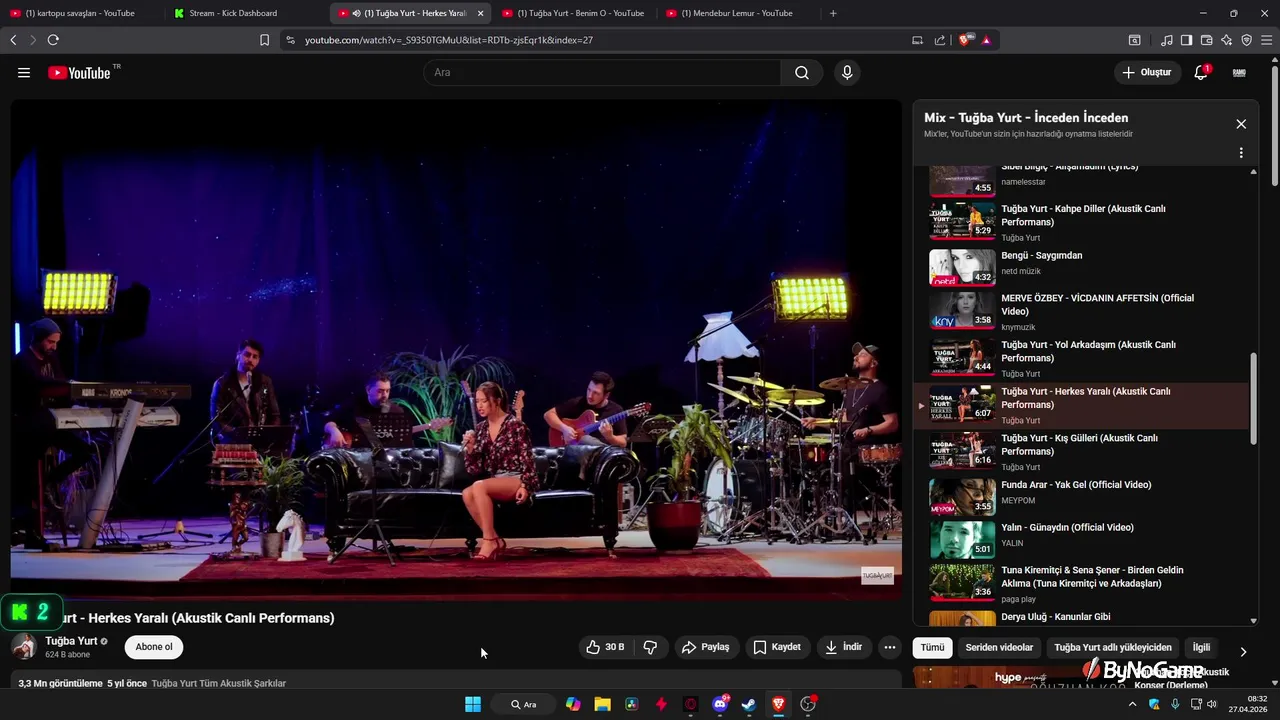The width and height of the screenshot is (1280, 720).
Task: Go back in browser history
Action: [x=13, y=40]
